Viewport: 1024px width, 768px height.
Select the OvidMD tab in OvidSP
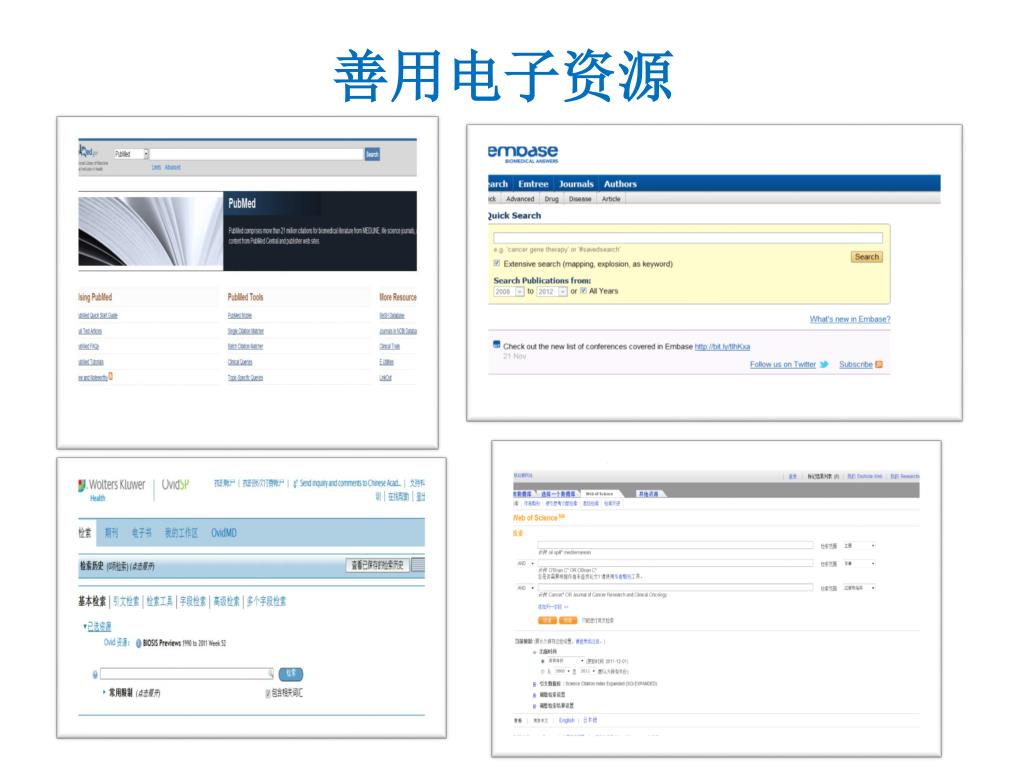pyautogui.click(x=223, y=533)
